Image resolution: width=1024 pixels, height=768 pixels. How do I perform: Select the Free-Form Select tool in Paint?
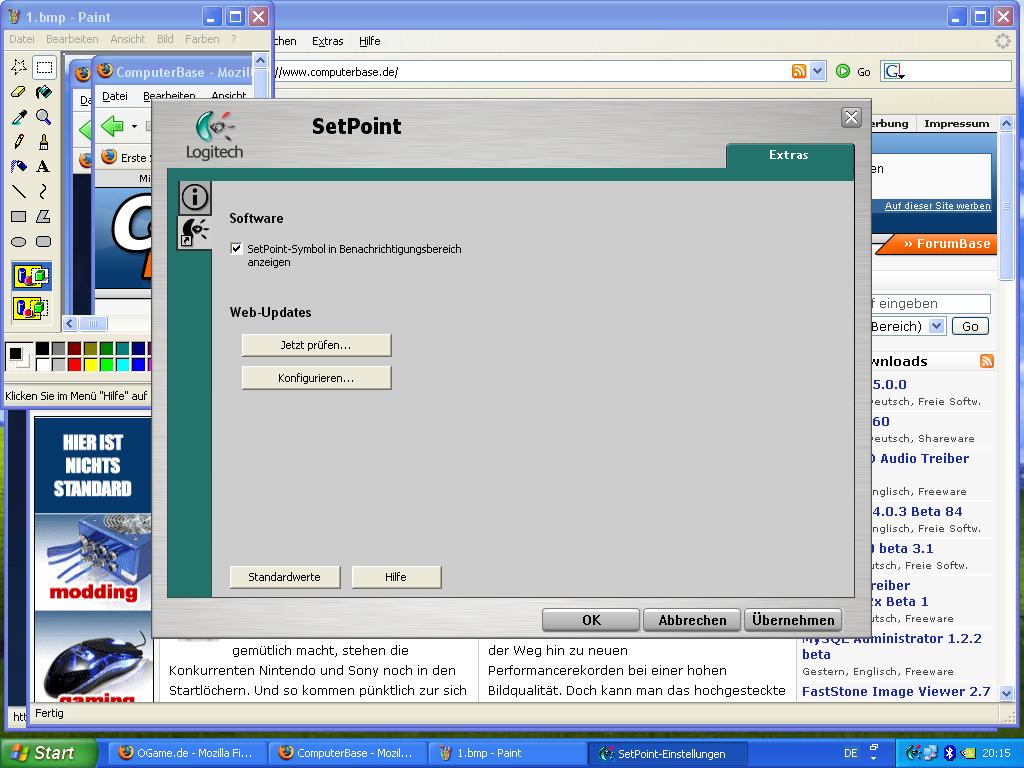19,67
